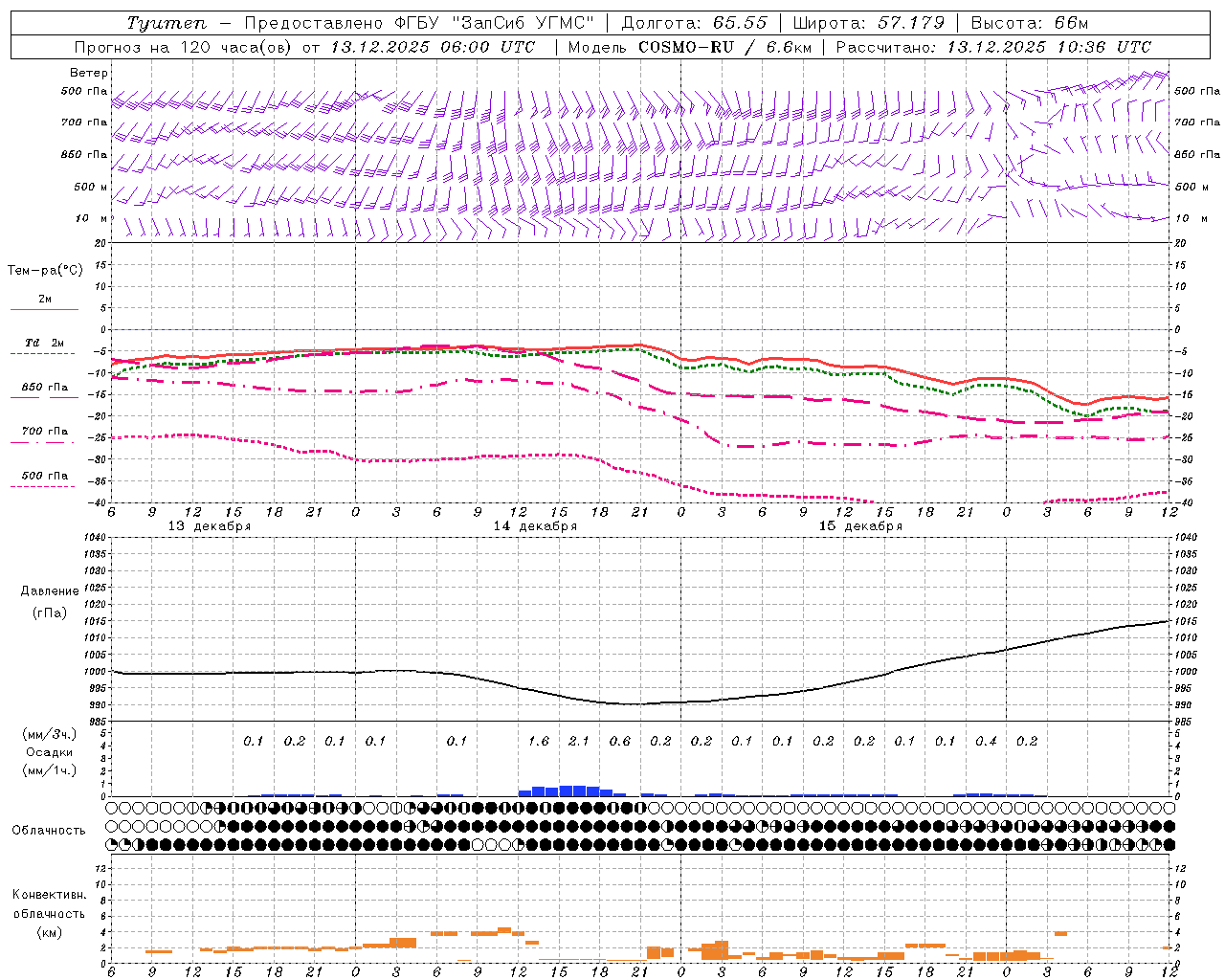
Task: Click the 0.6 precipitation value
Action: [x=620, y=741]
